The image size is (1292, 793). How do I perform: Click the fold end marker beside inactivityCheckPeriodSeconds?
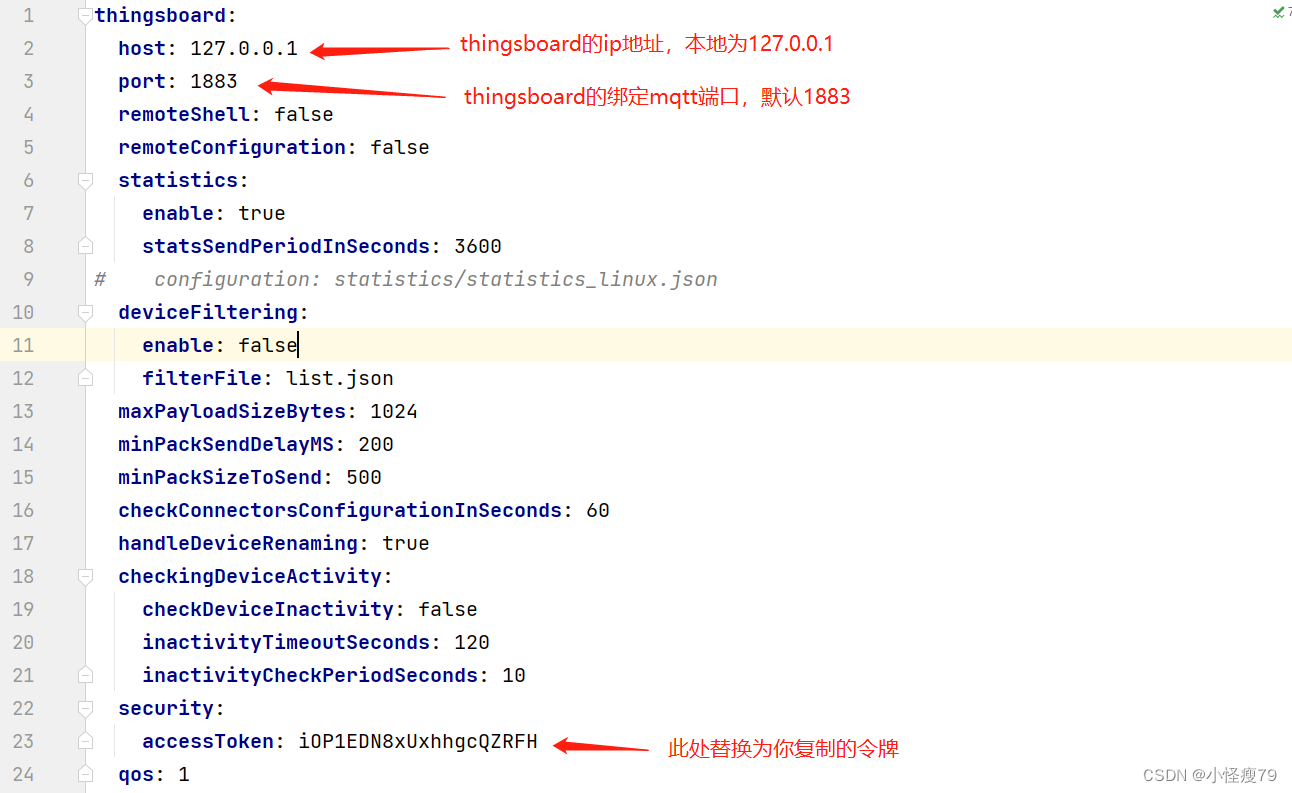pyautogui.click(x=85, y=675)
